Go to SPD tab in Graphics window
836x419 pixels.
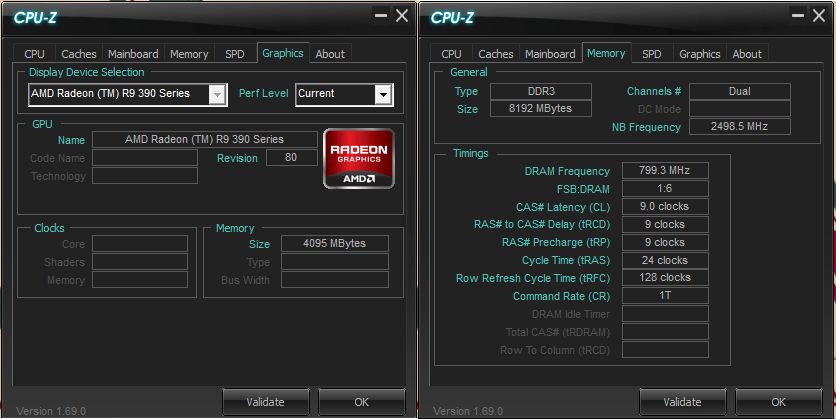pos(235,54)
